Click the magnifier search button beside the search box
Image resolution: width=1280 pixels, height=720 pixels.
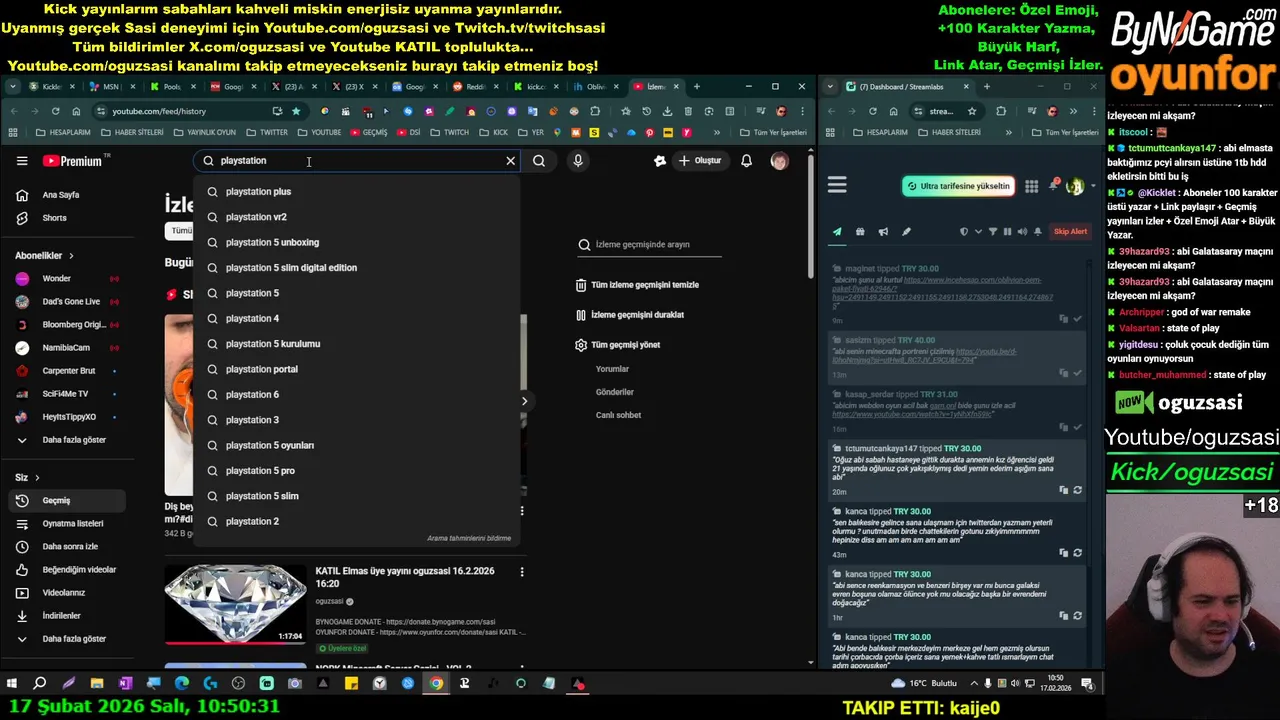coord(539,161)
